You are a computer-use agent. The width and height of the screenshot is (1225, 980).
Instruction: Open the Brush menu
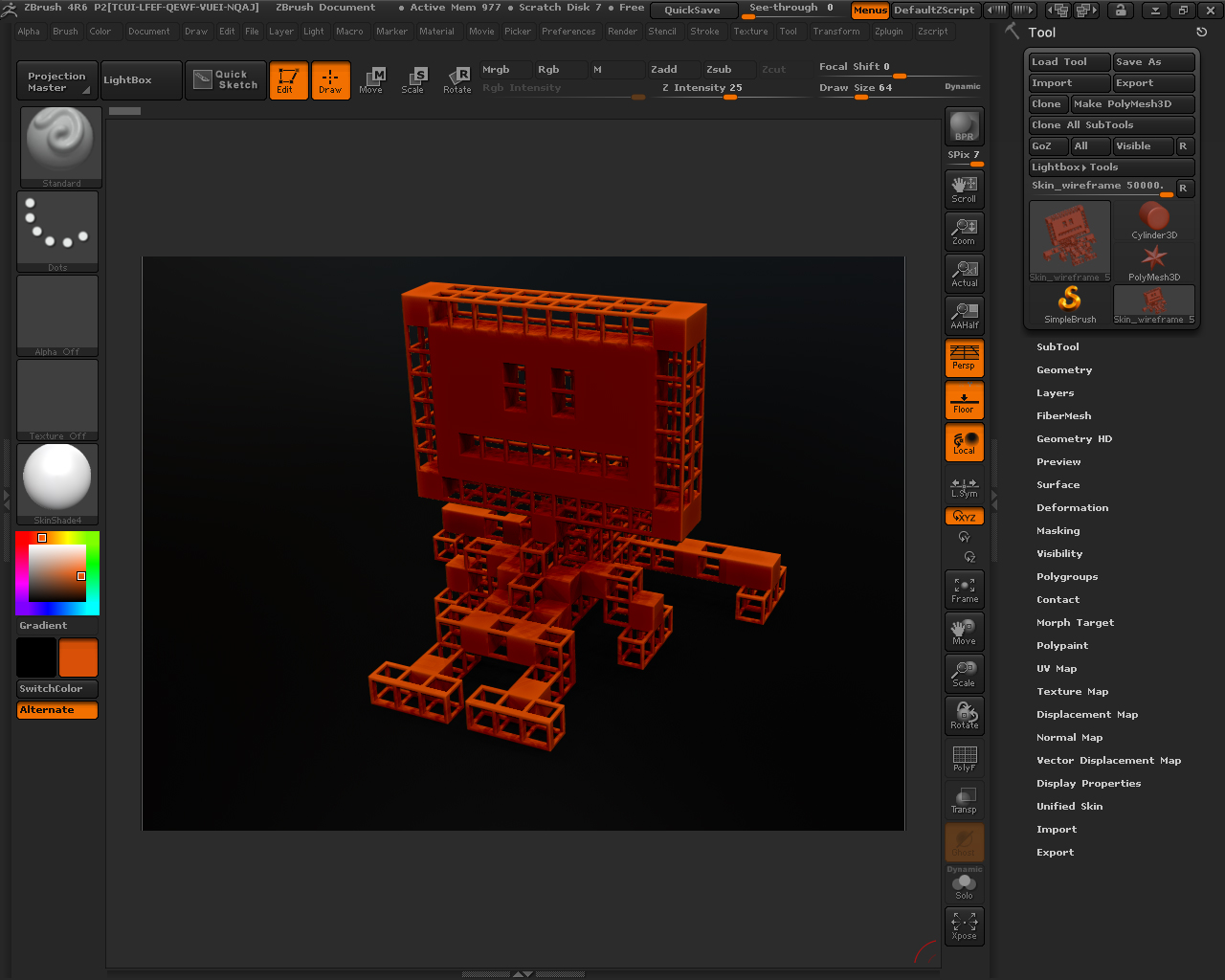pyautogui.click(x=65, y=32)
